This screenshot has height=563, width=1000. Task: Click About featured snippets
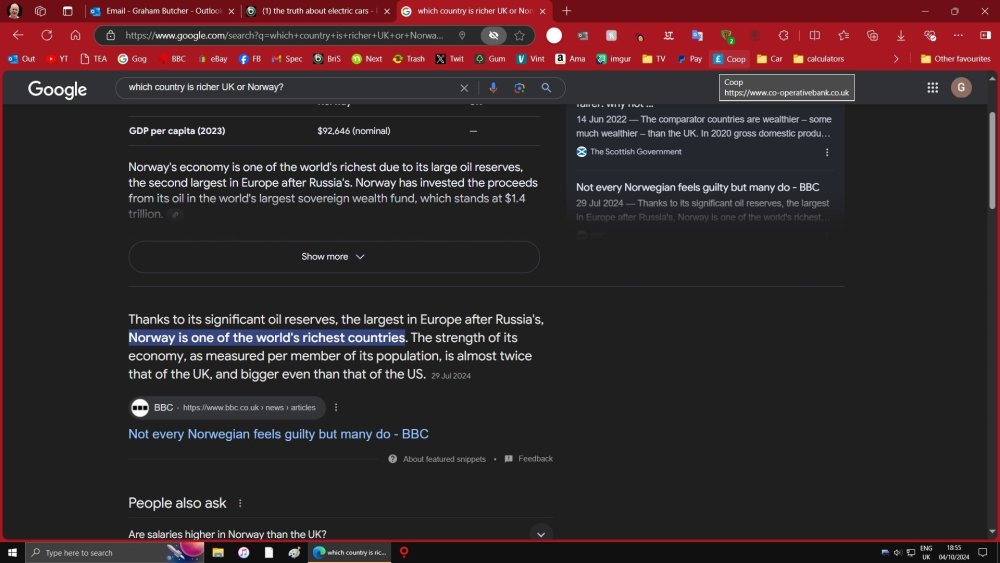437,459
